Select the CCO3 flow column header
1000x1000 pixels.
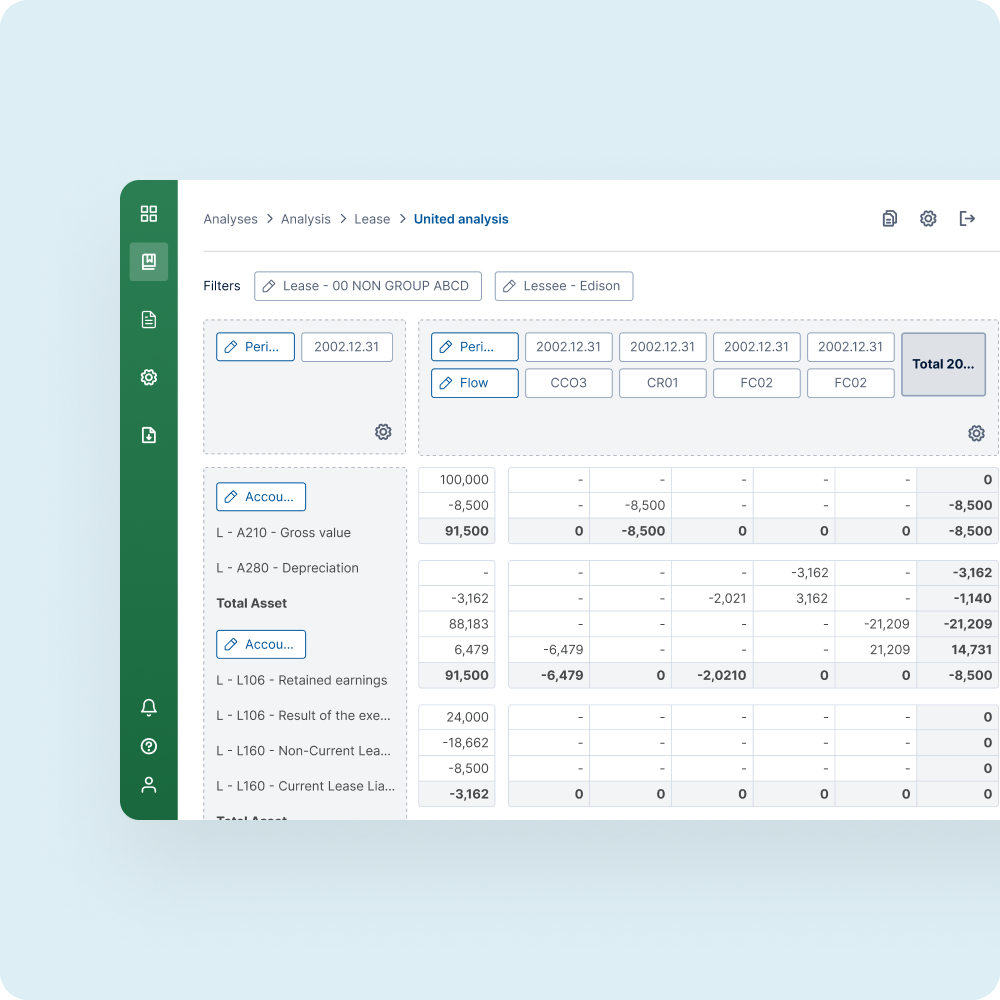[568, 383]
